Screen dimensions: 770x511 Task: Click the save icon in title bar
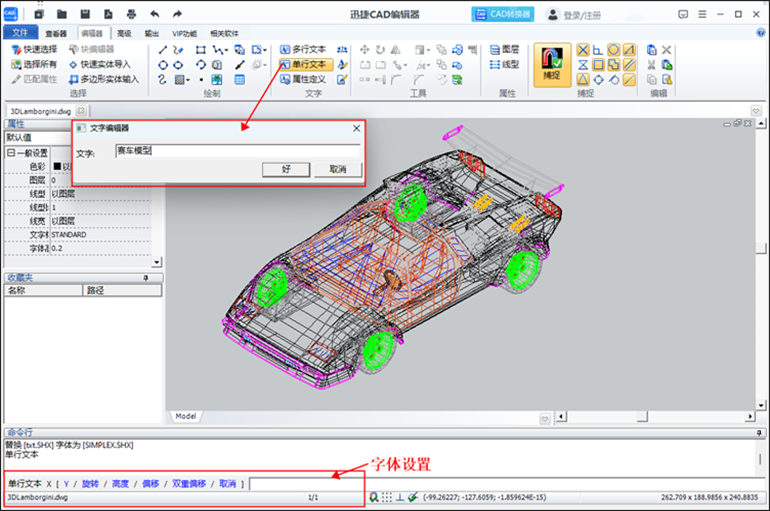[x=85, y=14]
